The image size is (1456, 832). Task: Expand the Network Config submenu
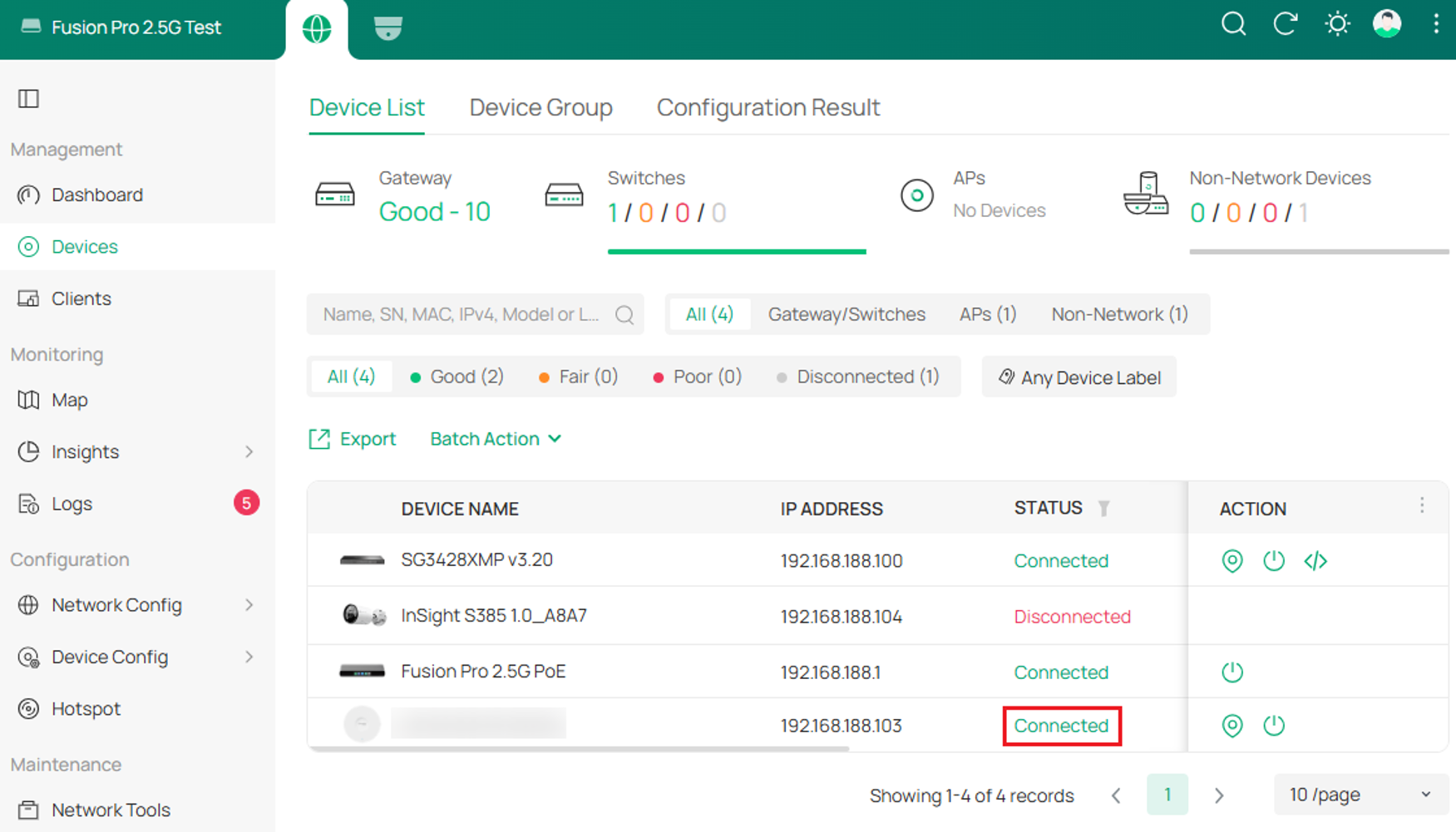(249, 605)
